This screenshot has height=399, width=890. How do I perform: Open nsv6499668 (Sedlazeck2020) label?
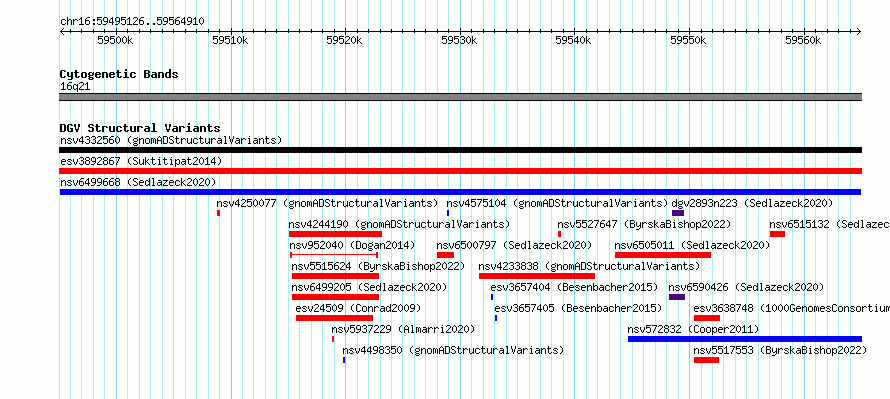coord(138,182)
